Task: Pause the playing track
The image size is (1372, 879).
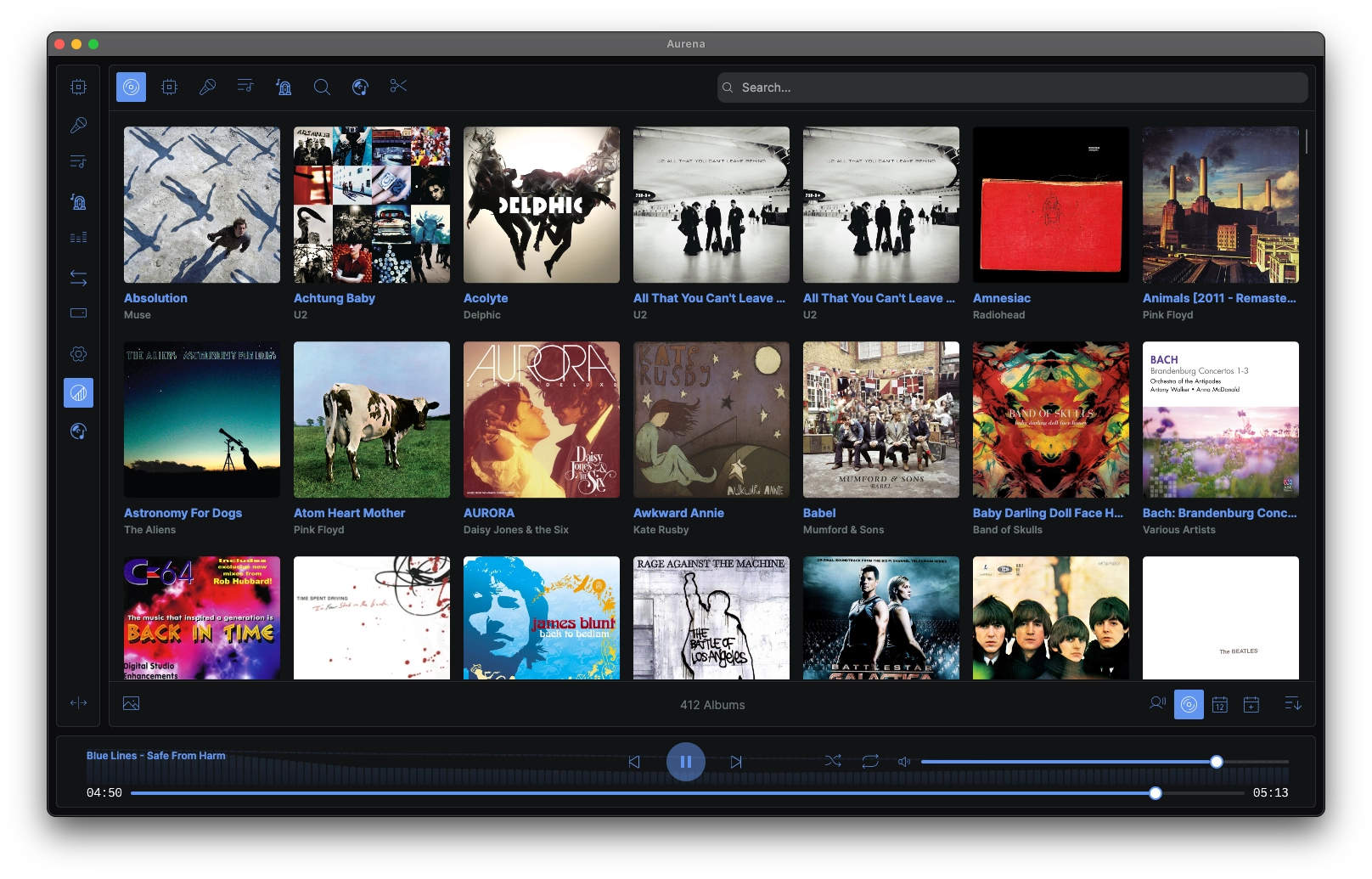Action: click(x=686, y=762)
